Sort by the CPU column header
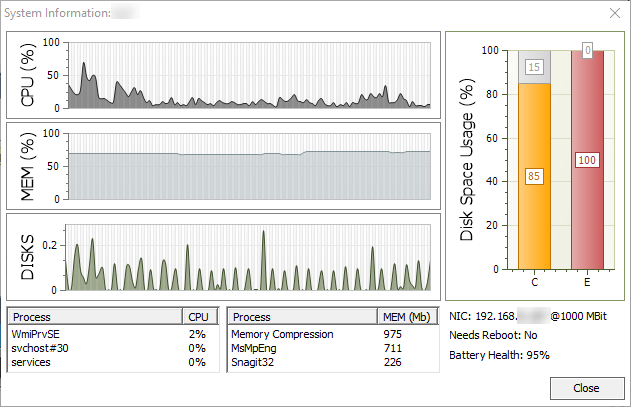Image resolution: width=631 pixels, height=407 pixels. pyautogui.click(x=200, y=317)
